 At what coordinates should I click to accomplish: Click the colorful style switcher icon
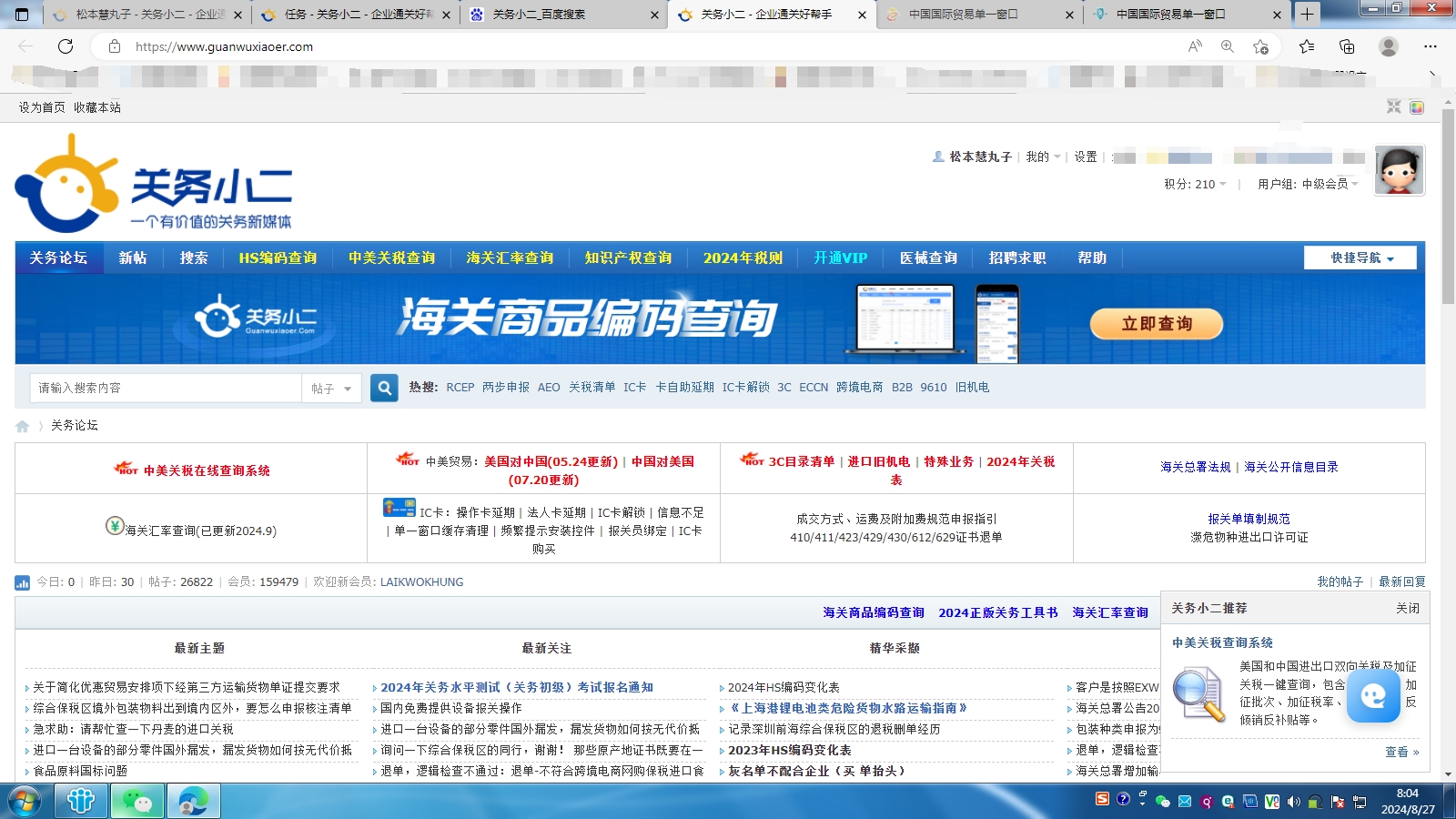[x=1417, y=107]
